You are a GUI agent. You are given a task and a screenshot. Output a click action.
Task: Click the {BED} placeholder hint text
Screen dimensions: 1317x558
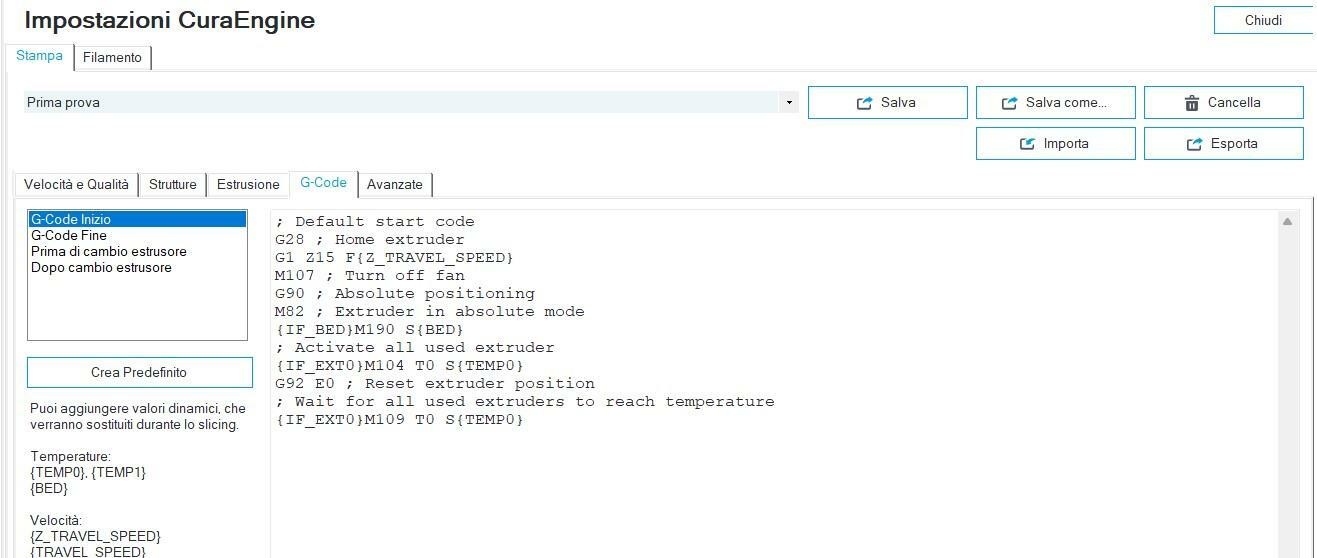49,488
